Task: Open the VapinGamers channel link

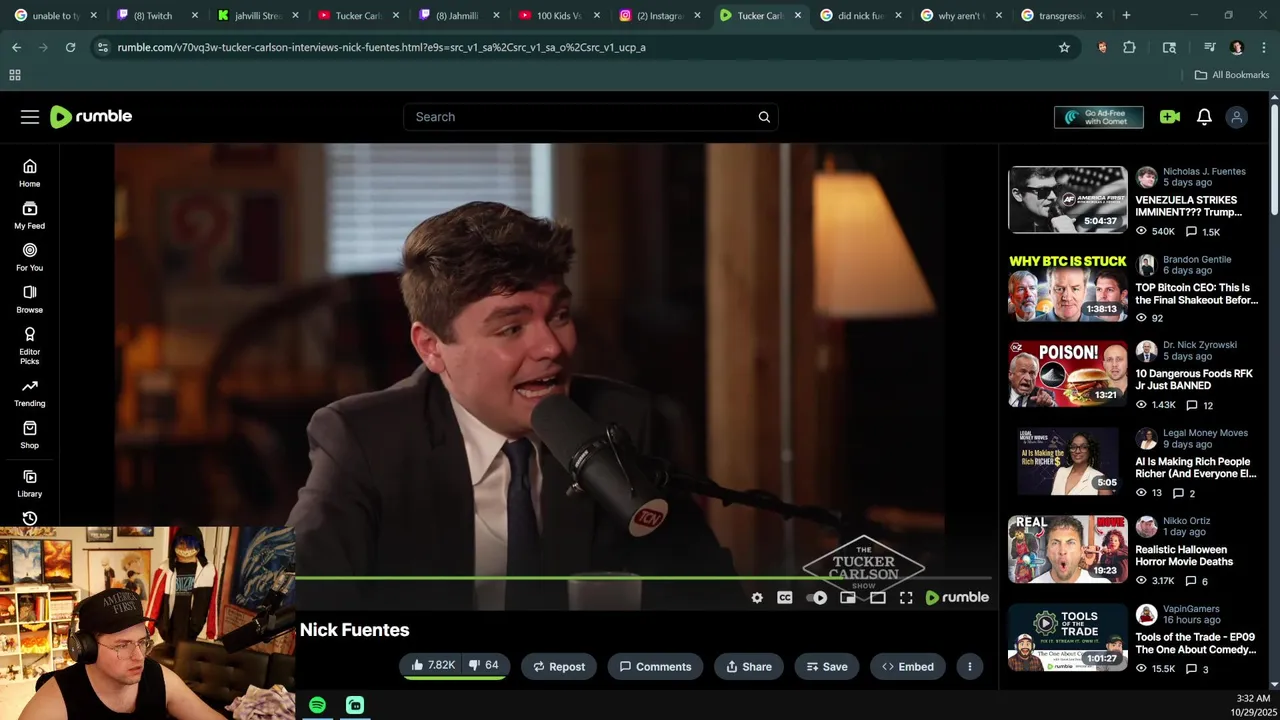Action: tap(1191, 609)
